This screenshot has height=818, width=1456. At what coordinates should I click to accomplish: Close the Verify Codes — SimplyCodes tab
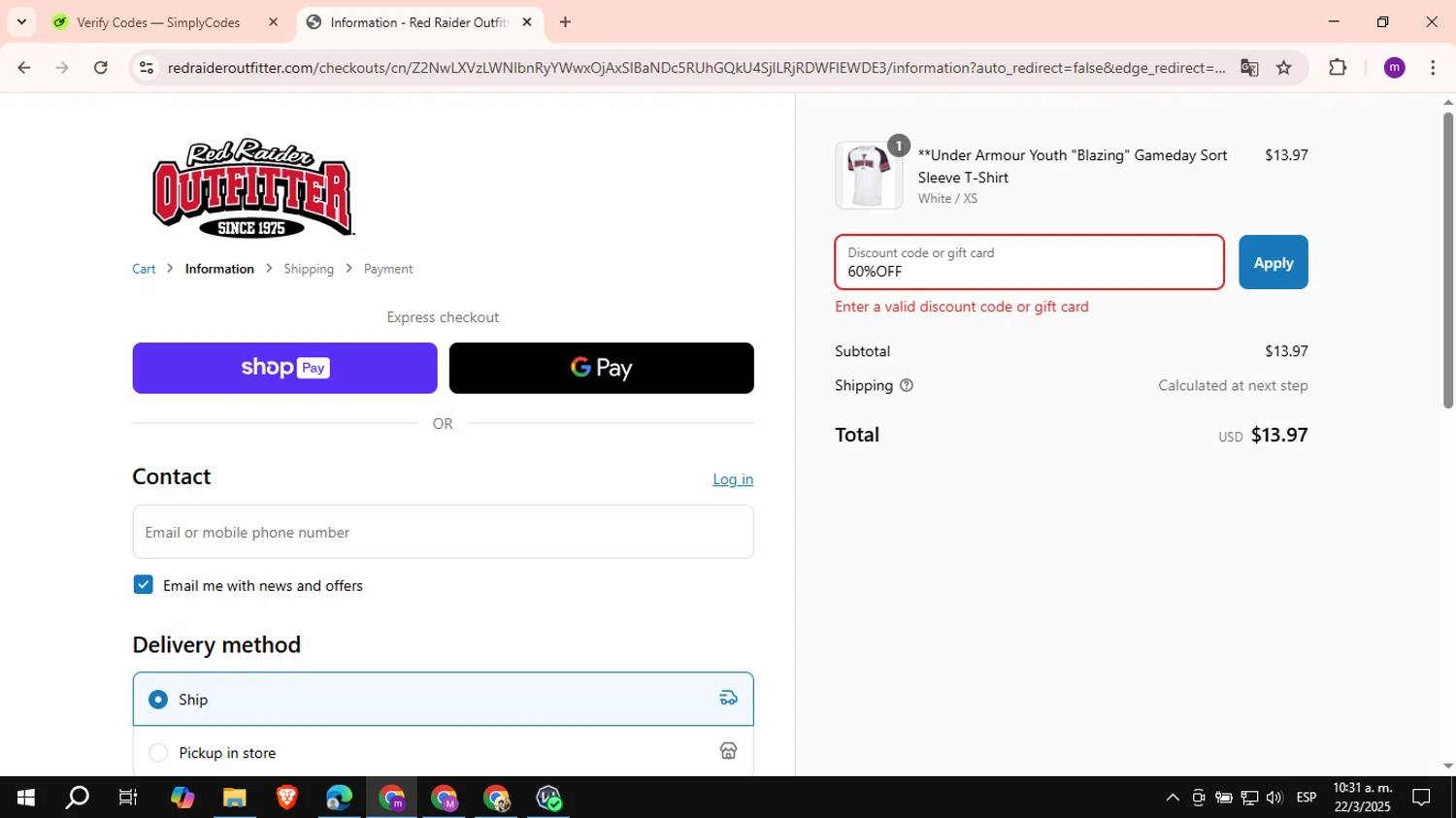point(273,22)
